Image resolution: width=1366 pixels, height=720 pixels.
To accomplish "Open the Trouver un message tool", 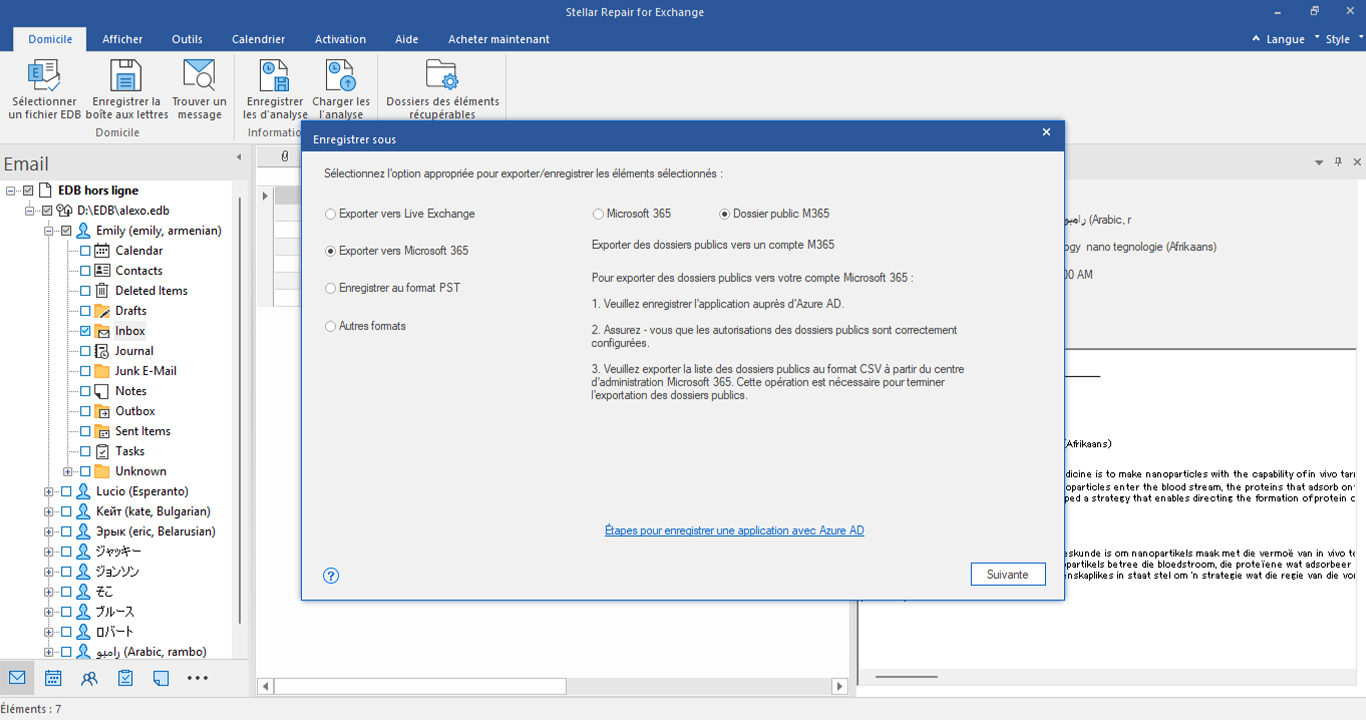I will pyautogui.click(x=199, y=76).
